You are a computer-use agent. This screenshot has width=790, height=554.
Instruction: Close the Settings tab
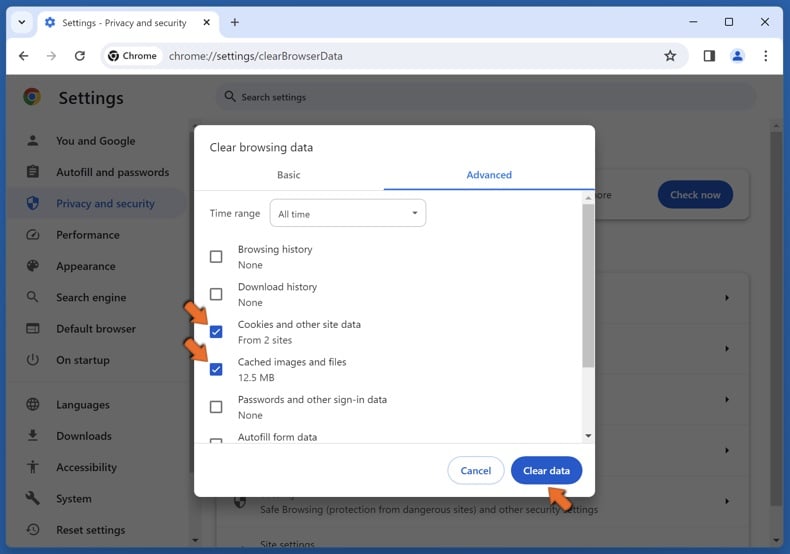pos(207,22)
